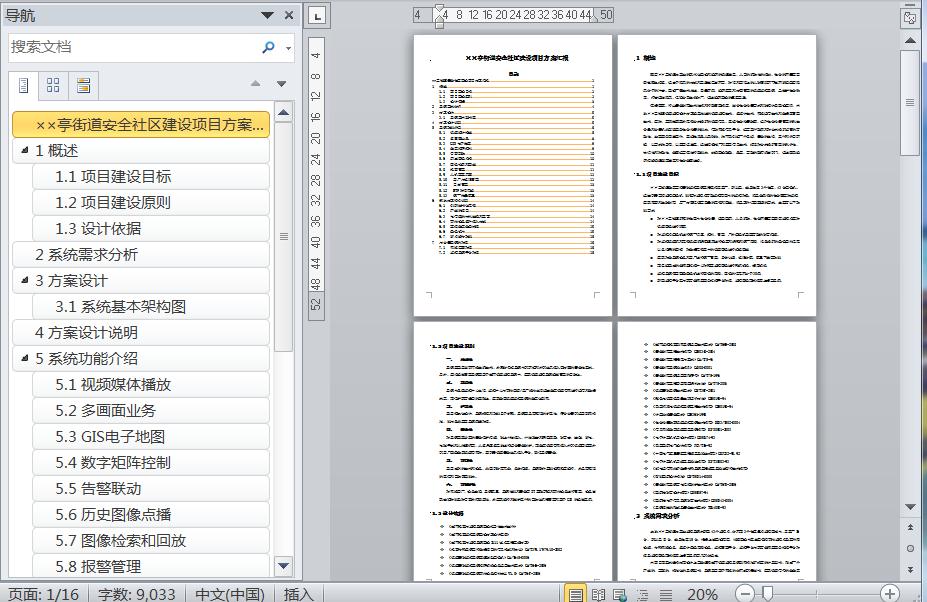This screenshot has height=602, width=927.
Task: Click the zoom out minus button
Action: tap(745, 593)
